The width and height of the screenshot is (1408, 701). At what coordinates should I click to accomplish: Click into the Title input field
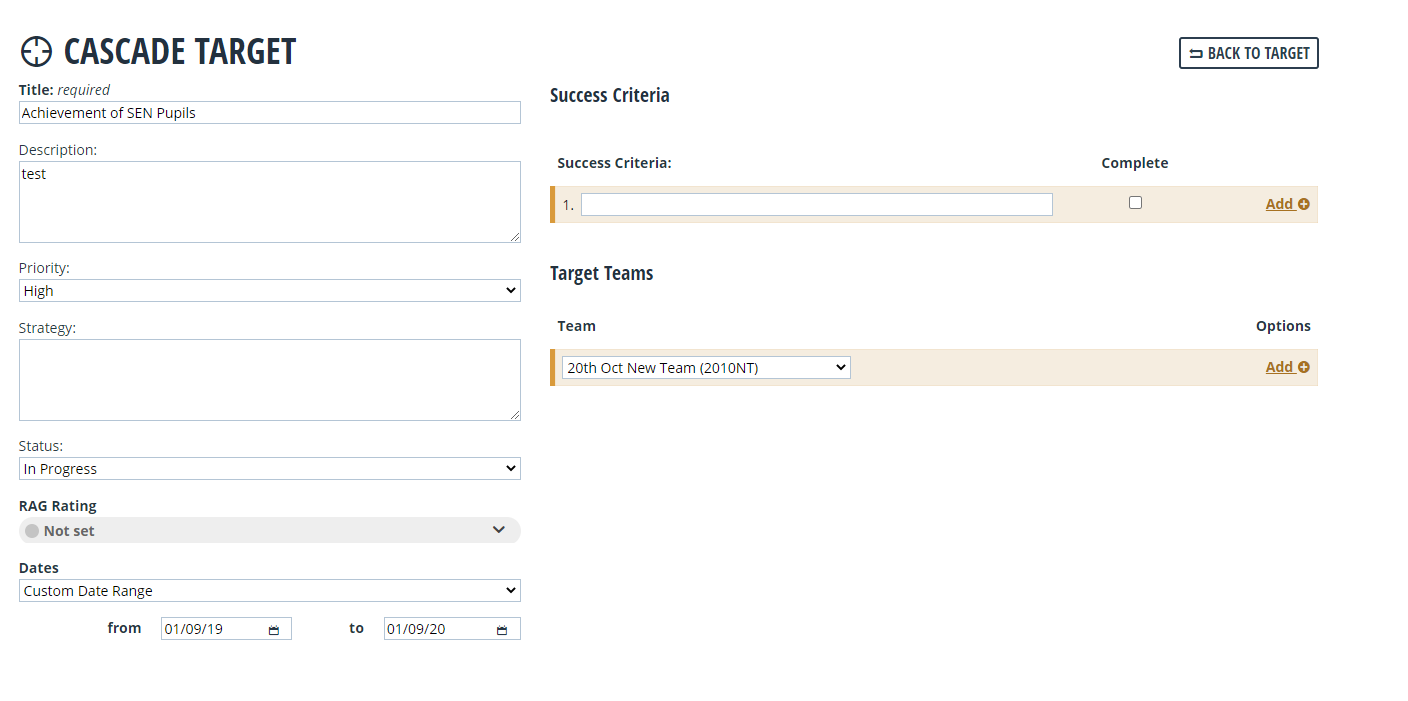[269, 113]
